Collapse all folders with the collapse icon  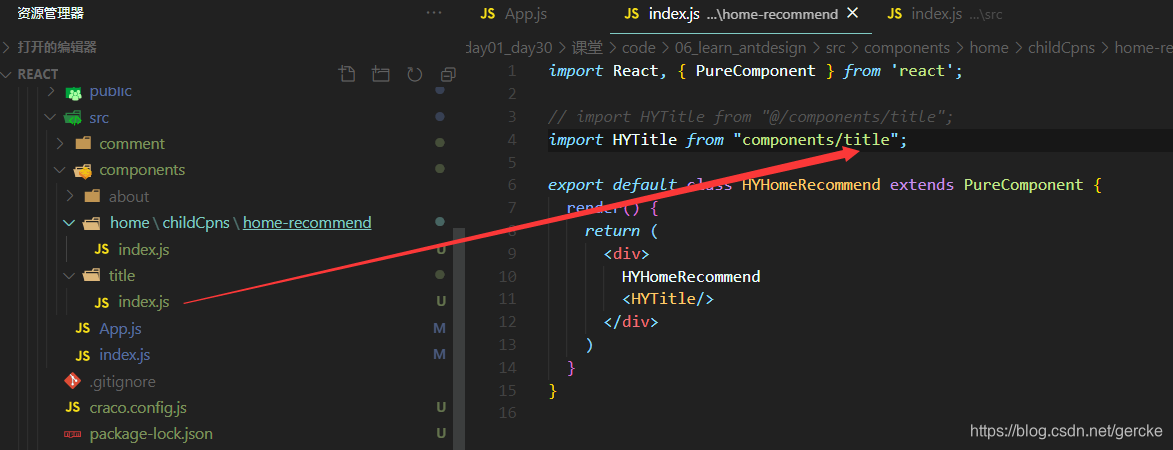point(448,74)
